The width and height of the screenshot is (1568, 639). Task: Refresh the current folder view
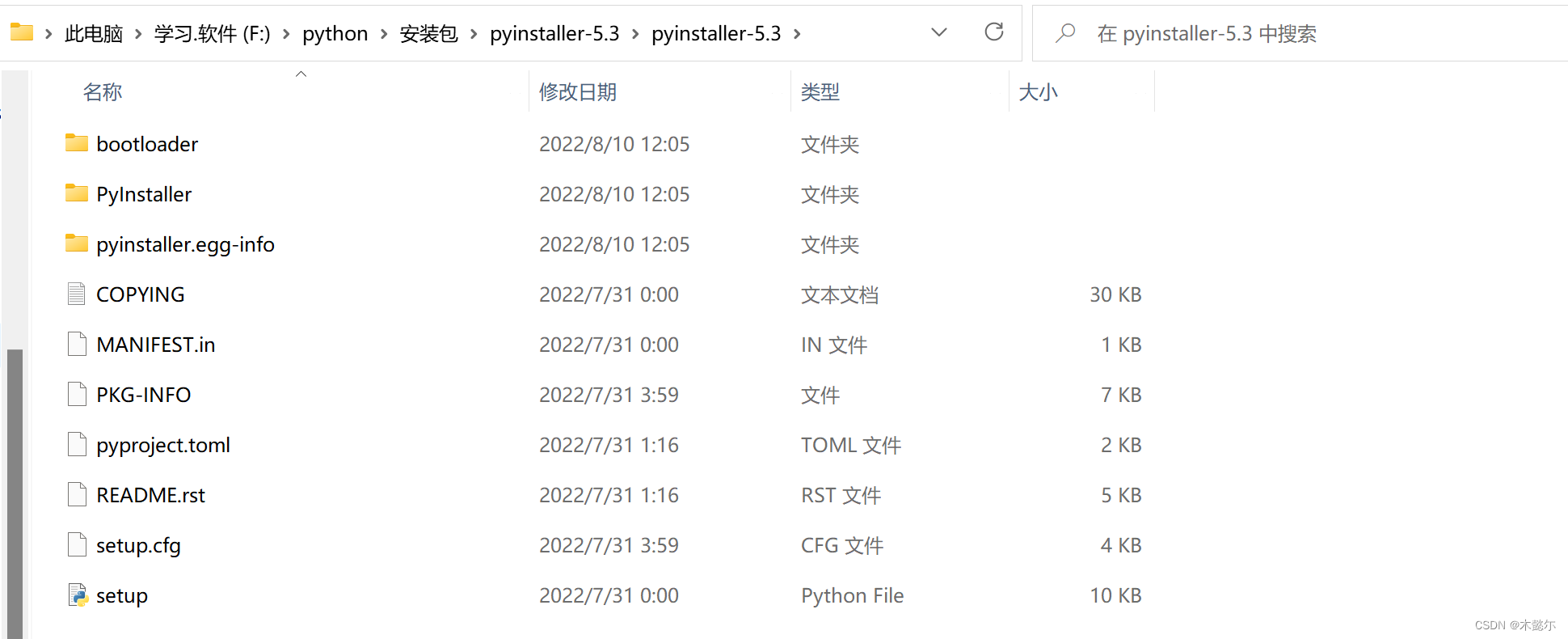tap(994, 32)
